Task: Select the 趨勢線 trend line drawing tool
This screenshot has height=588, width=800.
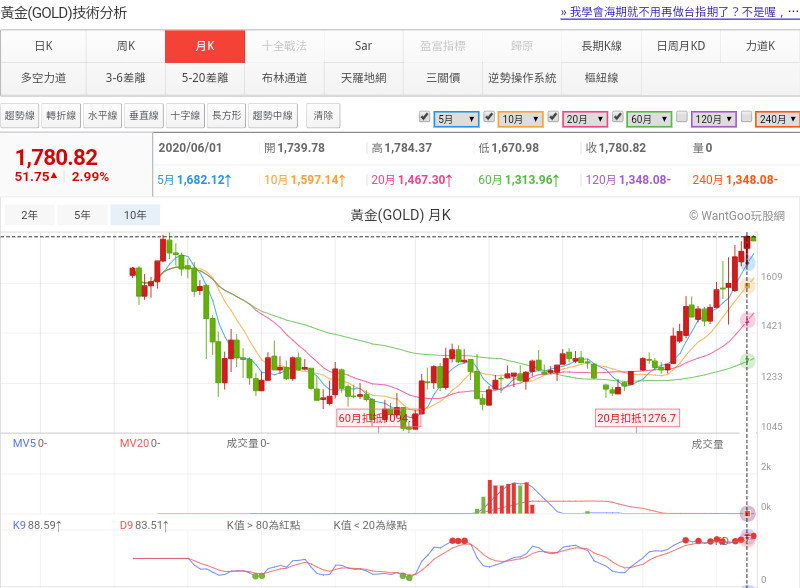Action: point(20,115)
